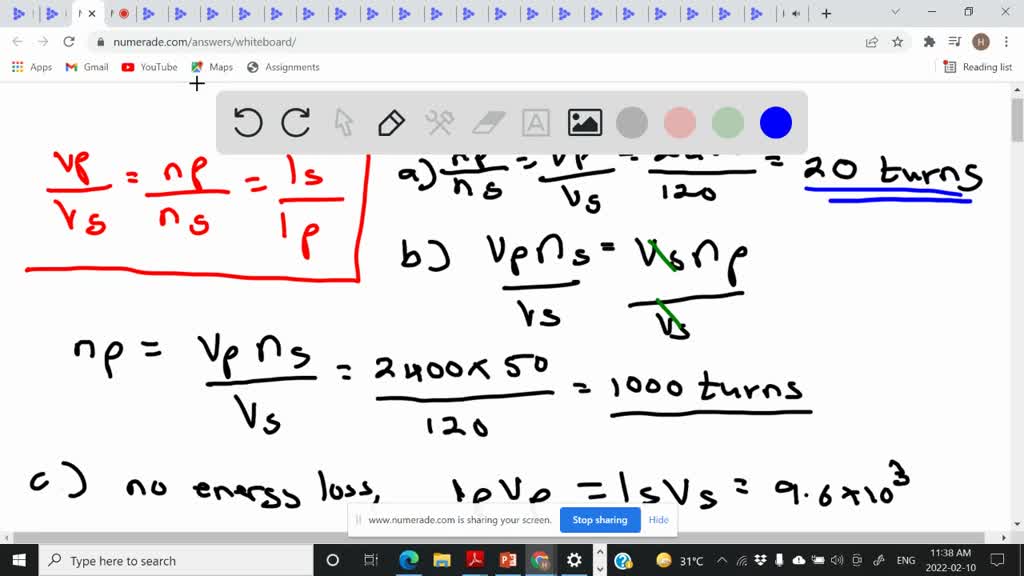Select the pointer cursor tool
Viewport: 1024px width, 576px height.
coord(344,123)
